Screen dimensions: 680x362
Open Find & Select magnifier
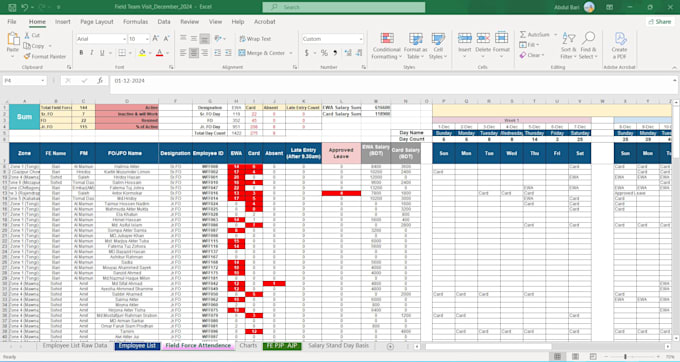coord(588,46)
